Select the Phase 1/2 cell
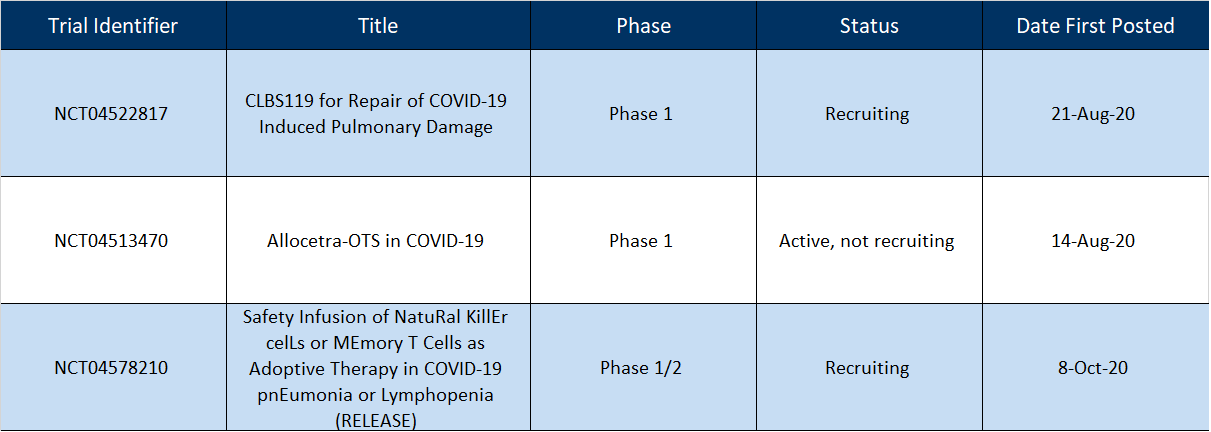1211x432 pixels. pyautogui.click(x=643, y=368)
